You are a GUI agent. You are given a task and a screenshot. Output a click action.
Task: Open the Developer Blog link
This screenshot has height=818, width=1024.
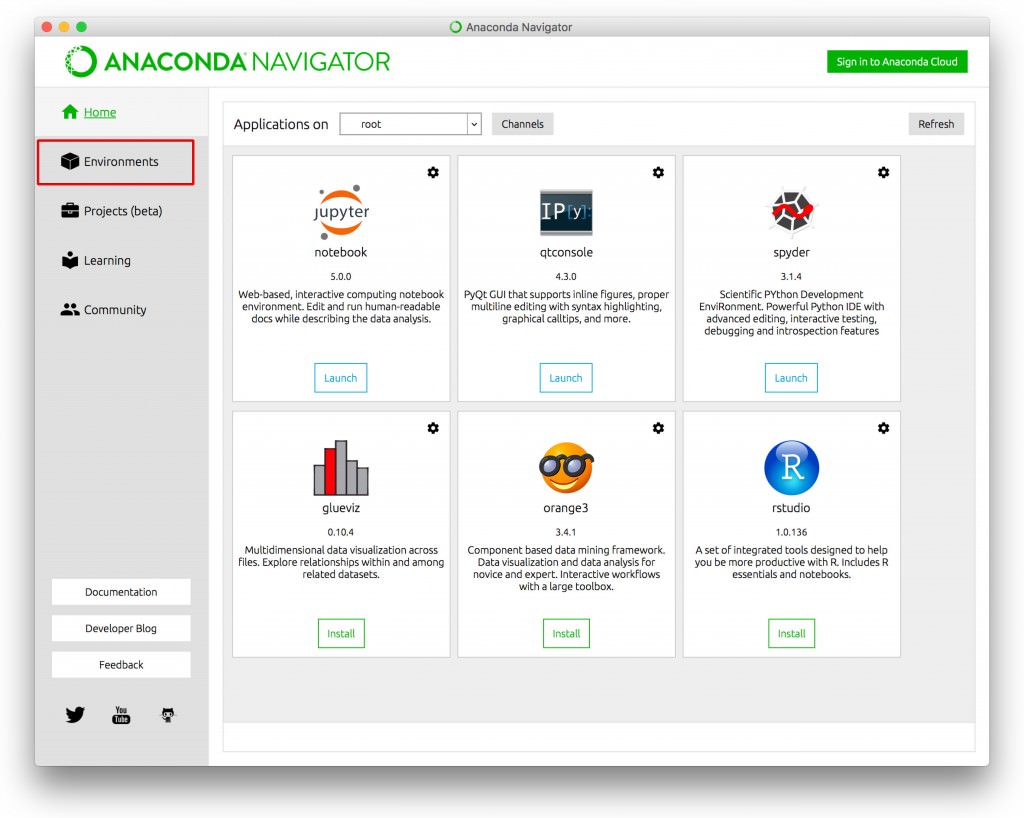tap(121, 628)
